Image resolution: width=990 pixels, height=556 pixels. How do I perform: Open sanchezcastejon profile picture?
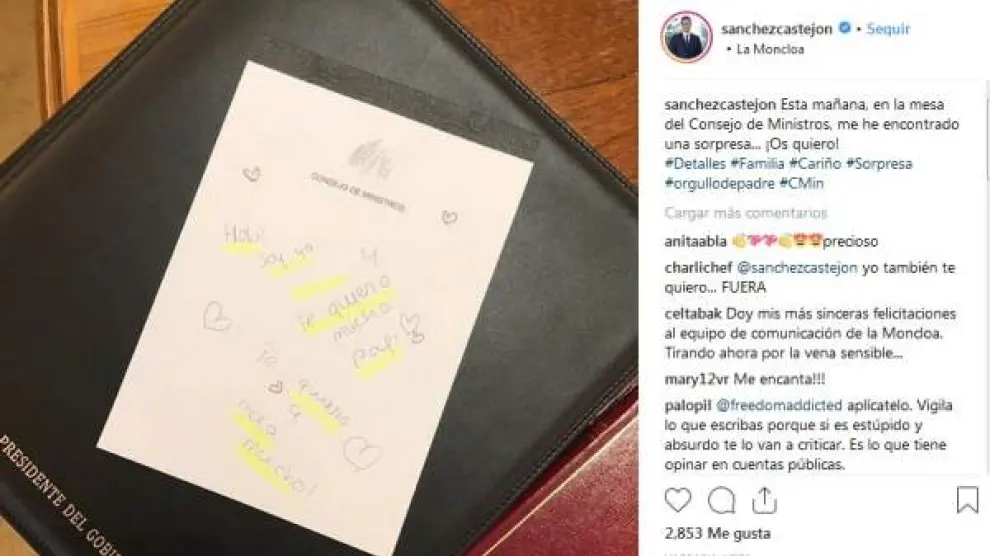click(x=687, y=37)
